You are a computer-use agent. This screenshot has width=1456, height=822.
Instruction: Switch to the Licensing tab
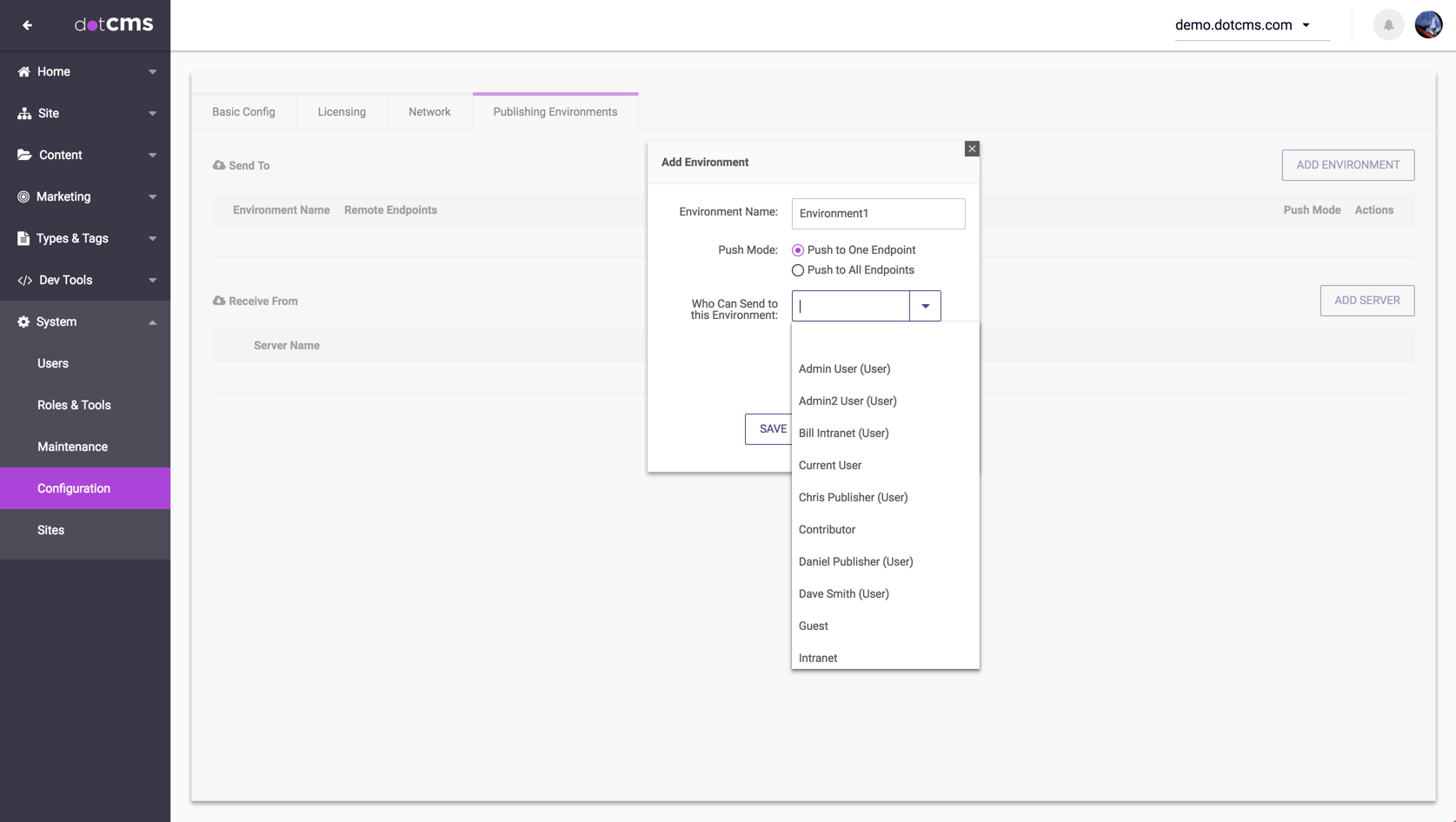(342, 112)
